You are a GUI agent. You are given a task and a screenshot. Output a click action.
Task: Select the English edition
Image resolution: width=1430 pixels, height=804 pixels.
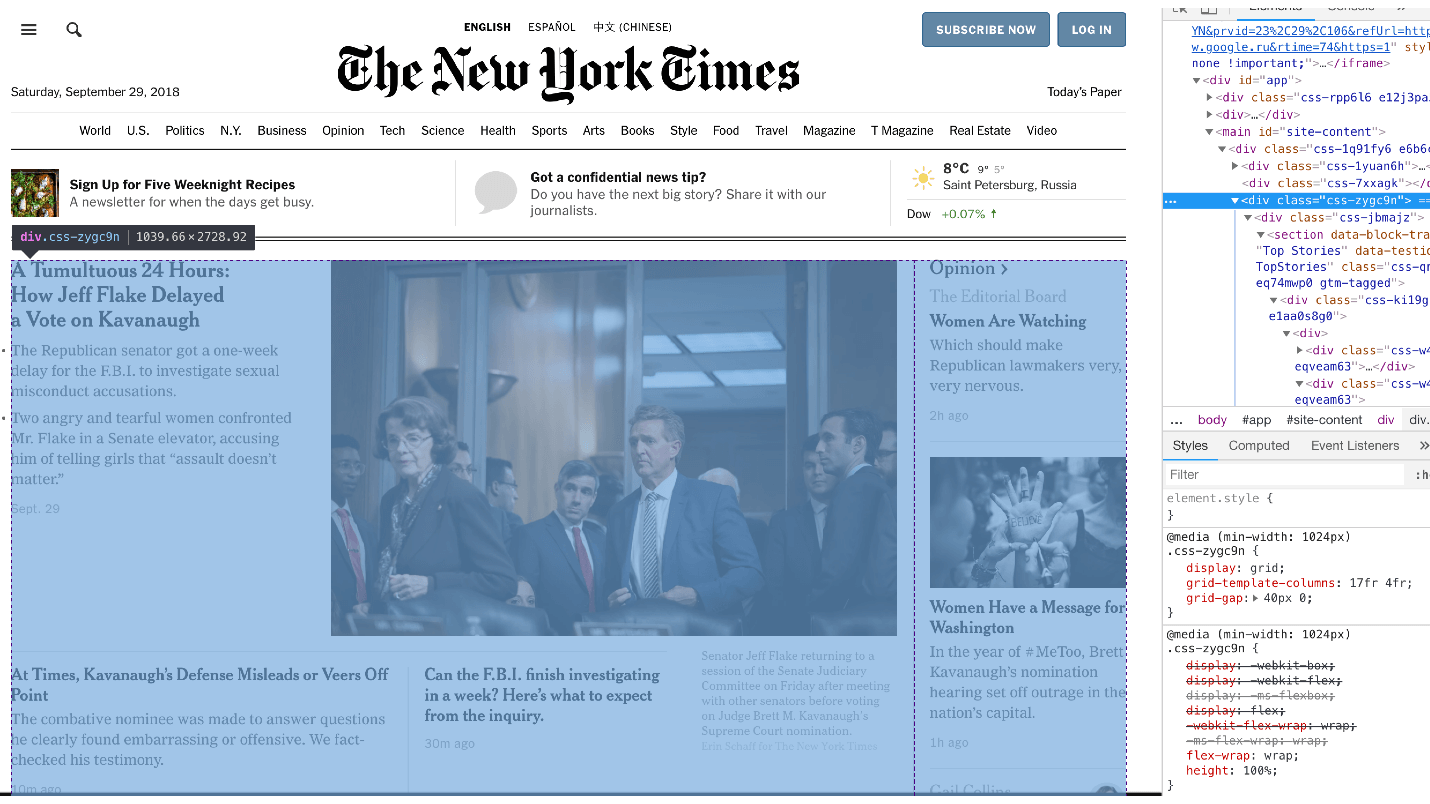(487, 28)
